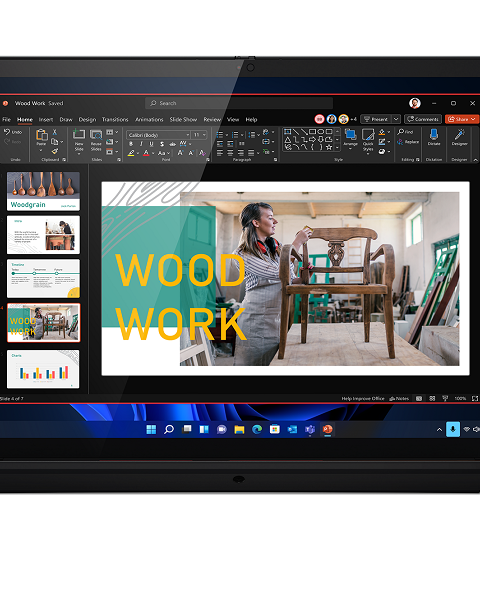Click the yellow text highlight color
This screenshot has height=606, width=480.
(131, 153)
